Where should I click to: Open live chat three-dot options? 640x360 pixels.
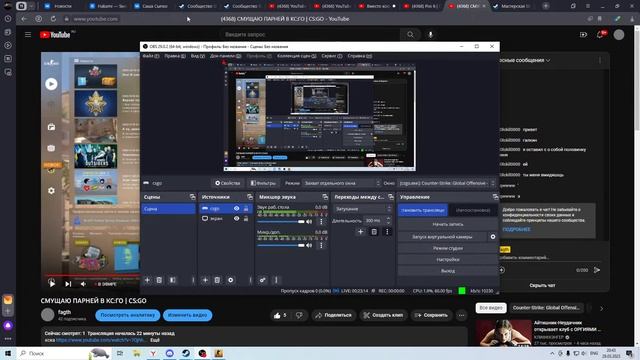coord(600,60)
